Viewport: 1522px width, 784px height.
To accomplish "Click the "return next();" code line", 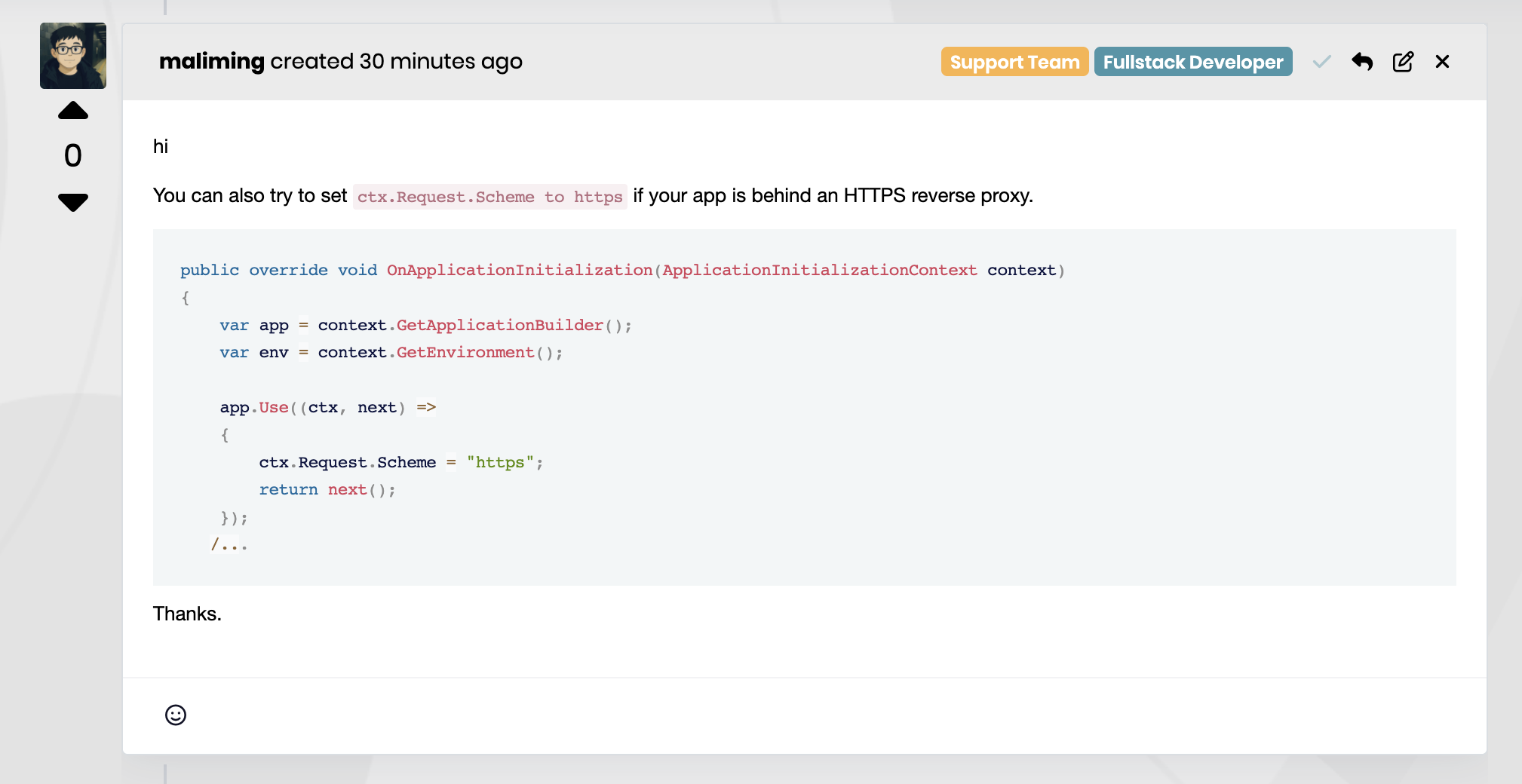I will tap(327, 490).
